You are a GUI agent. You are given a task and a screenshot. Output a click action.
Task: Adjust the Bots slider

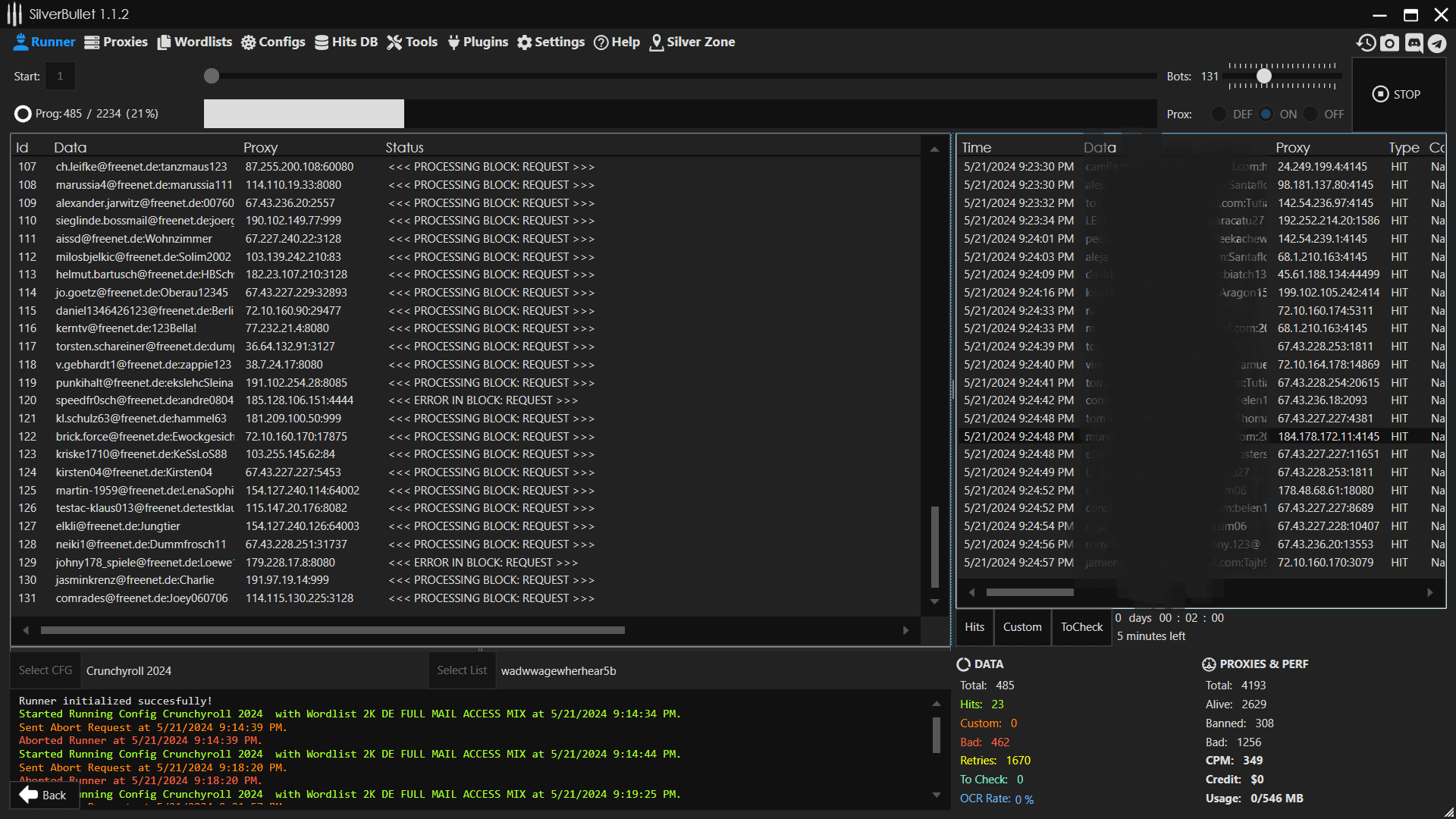pos(1264,76)
